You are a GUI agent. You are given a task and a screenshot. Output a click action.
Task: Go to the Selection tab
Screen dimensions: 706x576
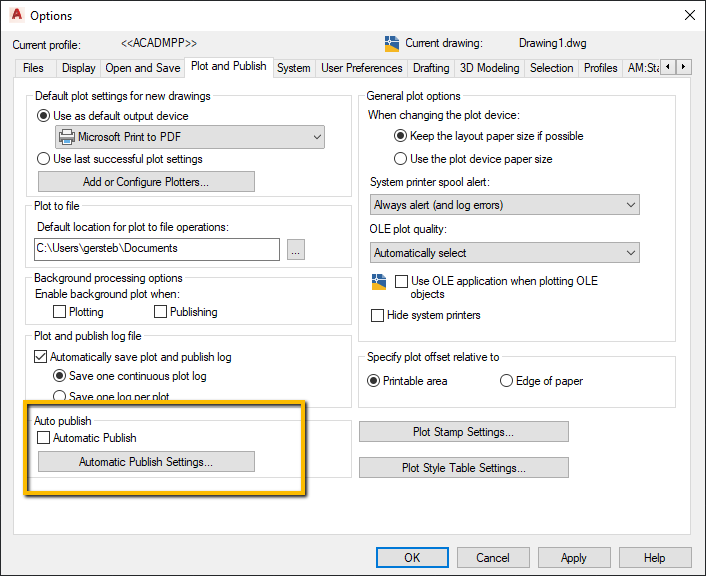pos(552,68)
